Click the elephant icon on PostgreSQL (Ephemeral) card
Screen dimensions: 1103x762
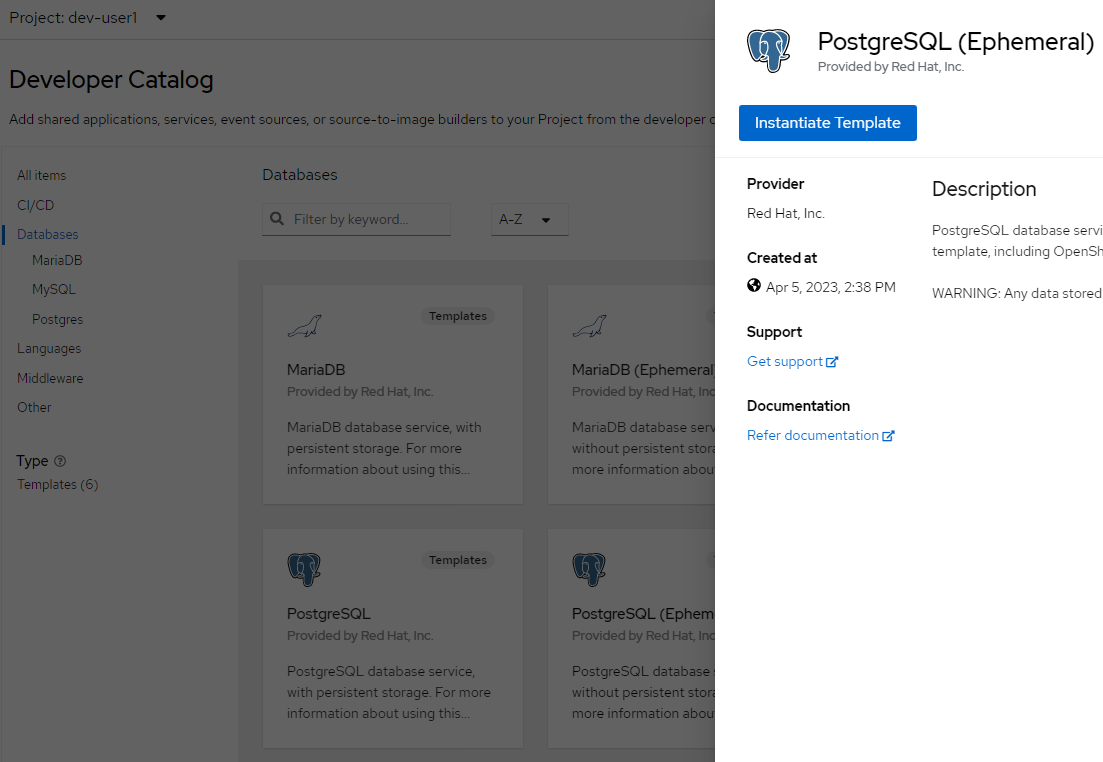(589, 569)
